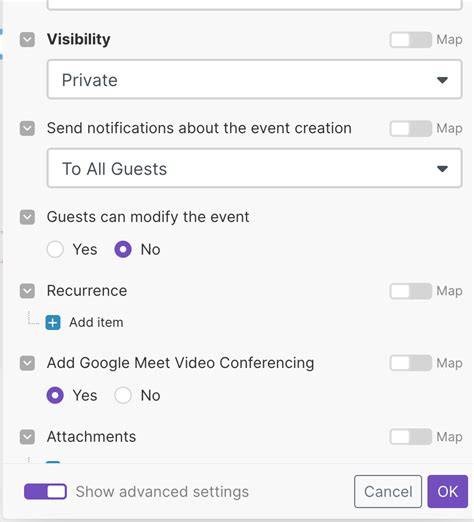
Task: Open the To All Guests notifications dropdown
Action: (255, 168)
